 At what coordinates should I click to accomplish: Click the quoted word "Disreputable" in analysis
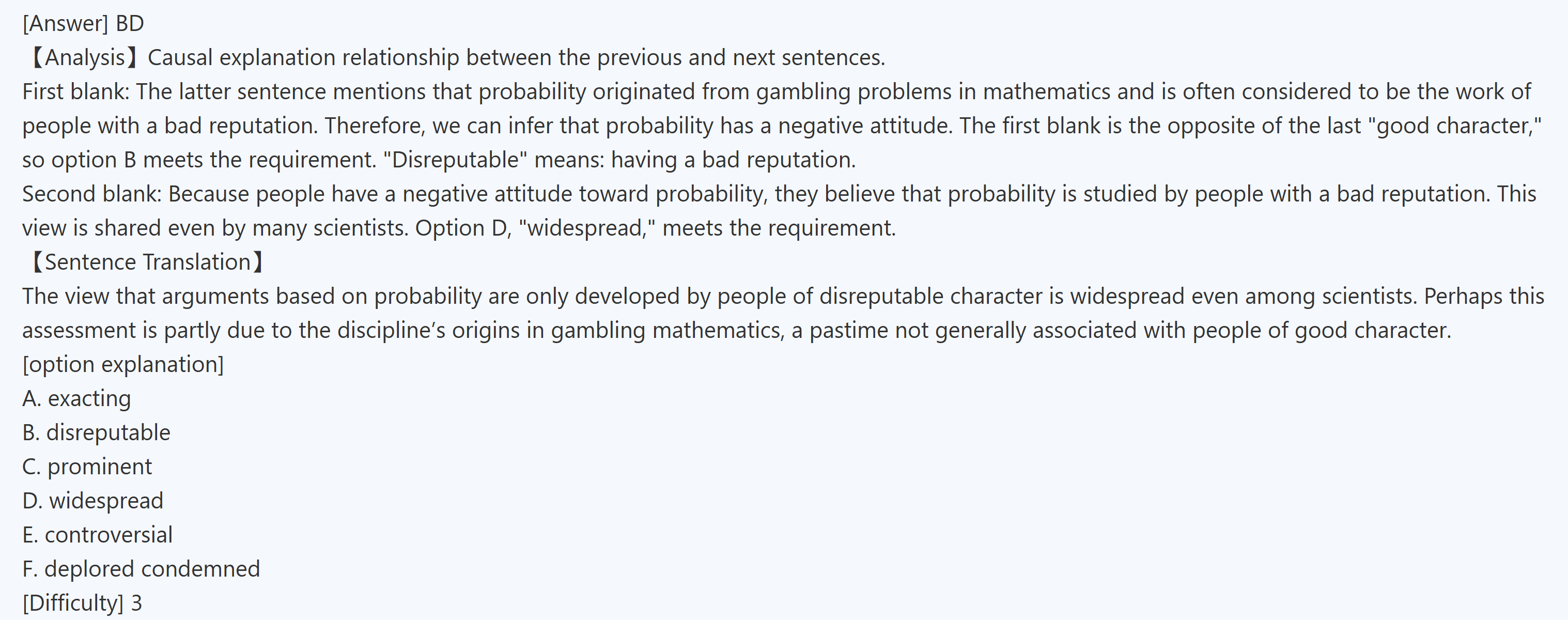click(455, 160)
